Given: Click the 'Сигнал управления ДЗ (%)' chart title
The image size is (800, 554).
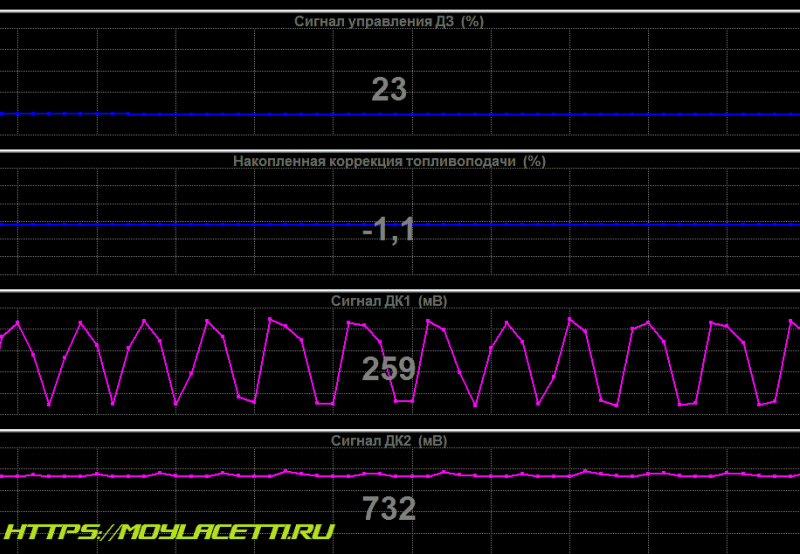Looking at the screenshot, I should coord(389,21).
